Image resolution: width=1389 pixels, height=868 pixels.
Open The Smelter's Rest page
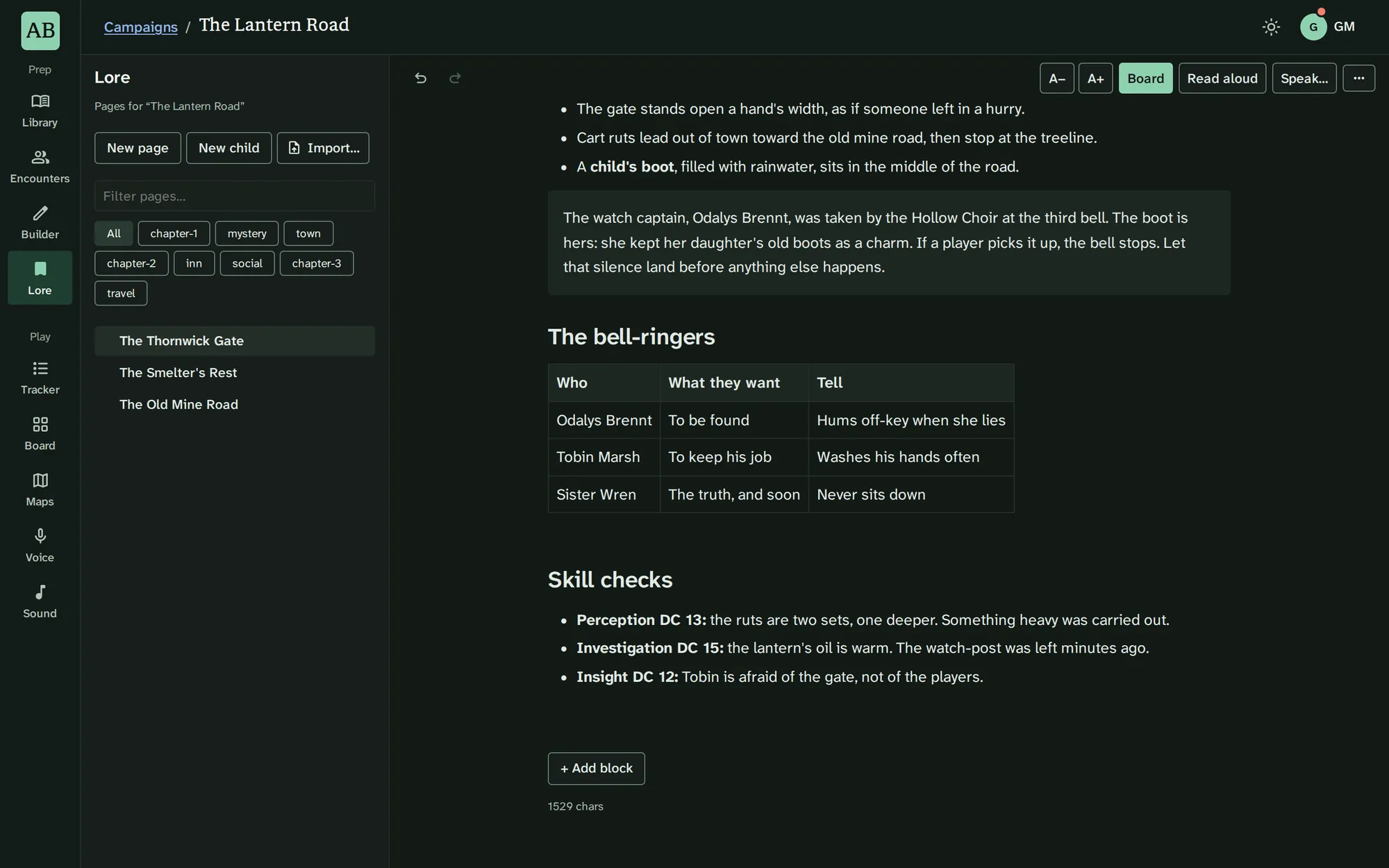pyautogui.click(x=235, y=373)
